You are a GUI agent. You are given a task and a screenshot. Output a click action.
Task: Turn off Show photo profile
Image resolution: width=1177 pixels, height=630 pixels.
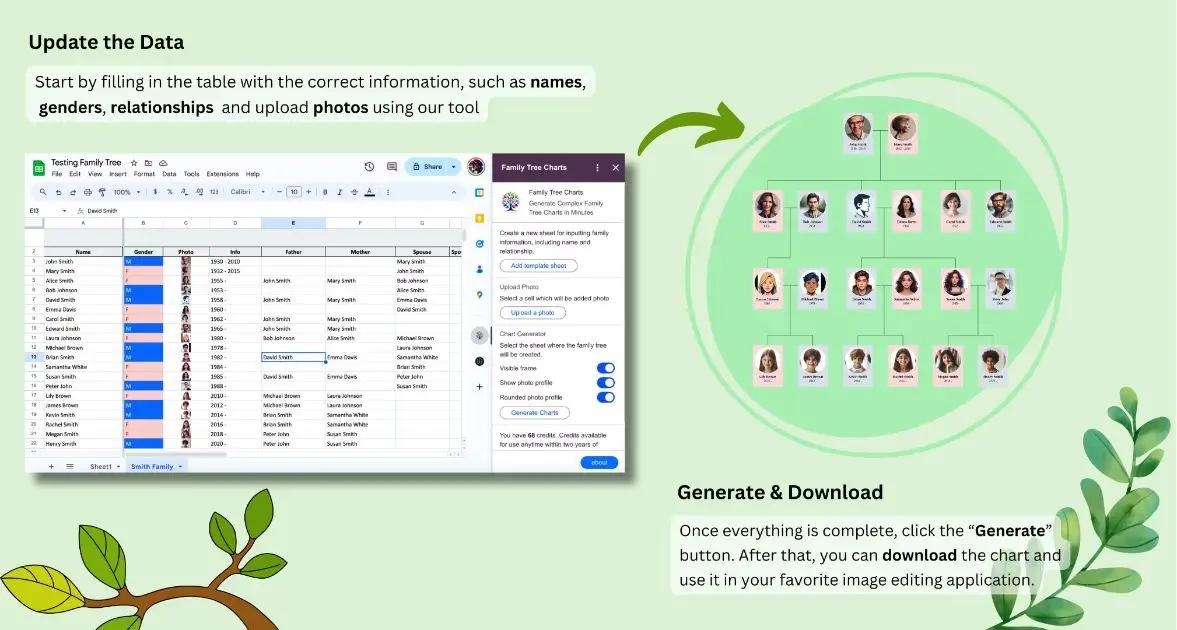coord(605,382)
